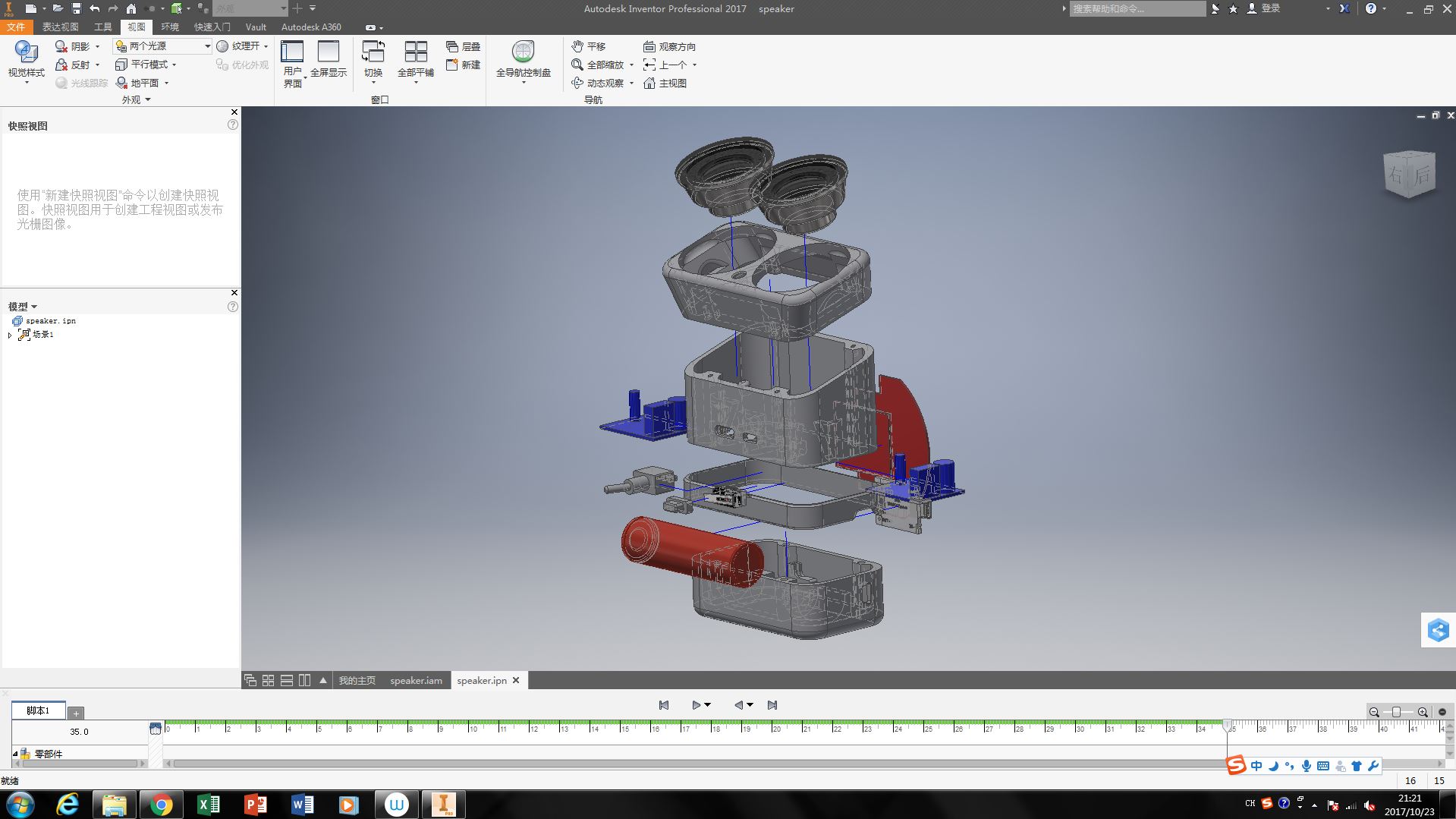The image size is (1456, 819).
Task: Click the timeline zoom-out magnifier icon
Action: point(1374,712)
